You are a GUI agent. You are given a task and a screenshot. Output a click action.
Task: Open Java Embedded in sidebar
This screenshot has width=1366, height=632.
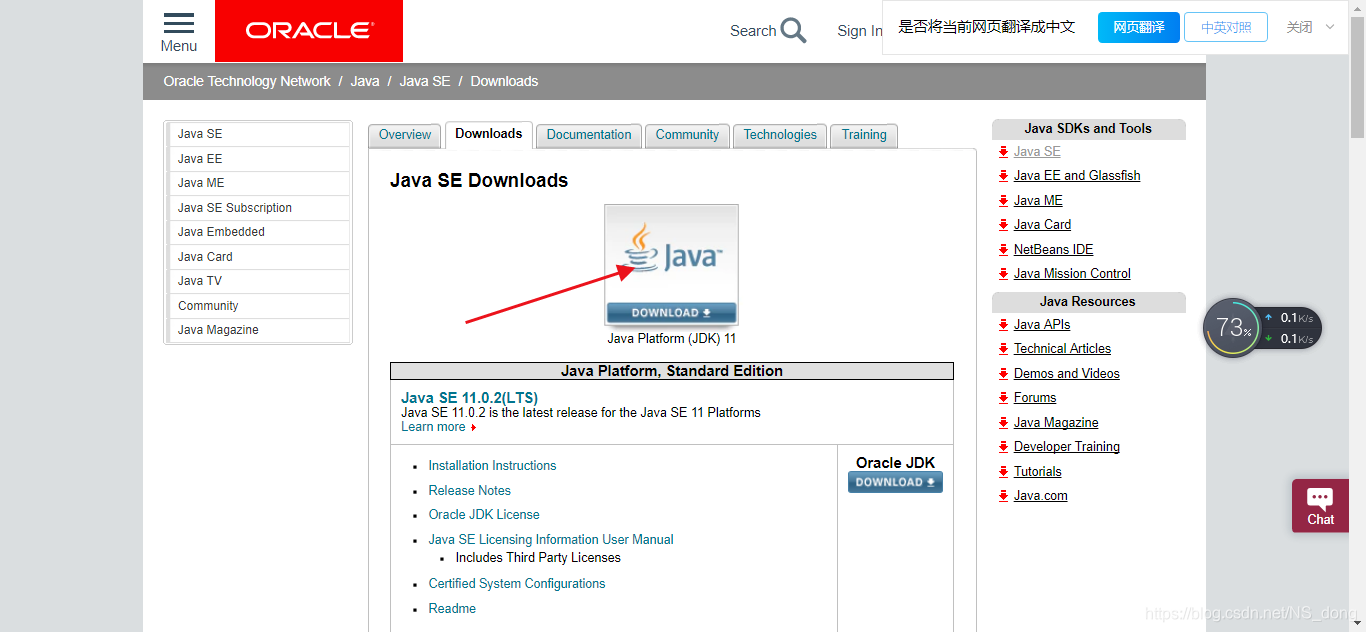click(x=259, y=232)
